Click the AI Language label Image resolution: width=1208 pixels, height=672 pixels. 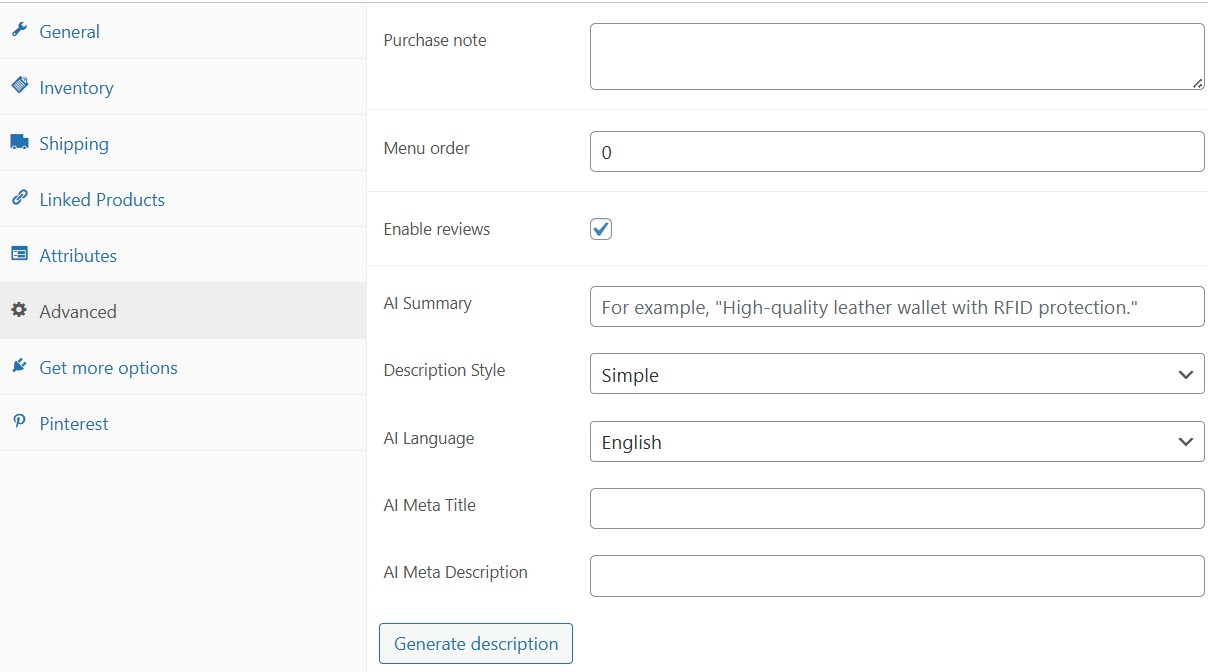[429, 438]
